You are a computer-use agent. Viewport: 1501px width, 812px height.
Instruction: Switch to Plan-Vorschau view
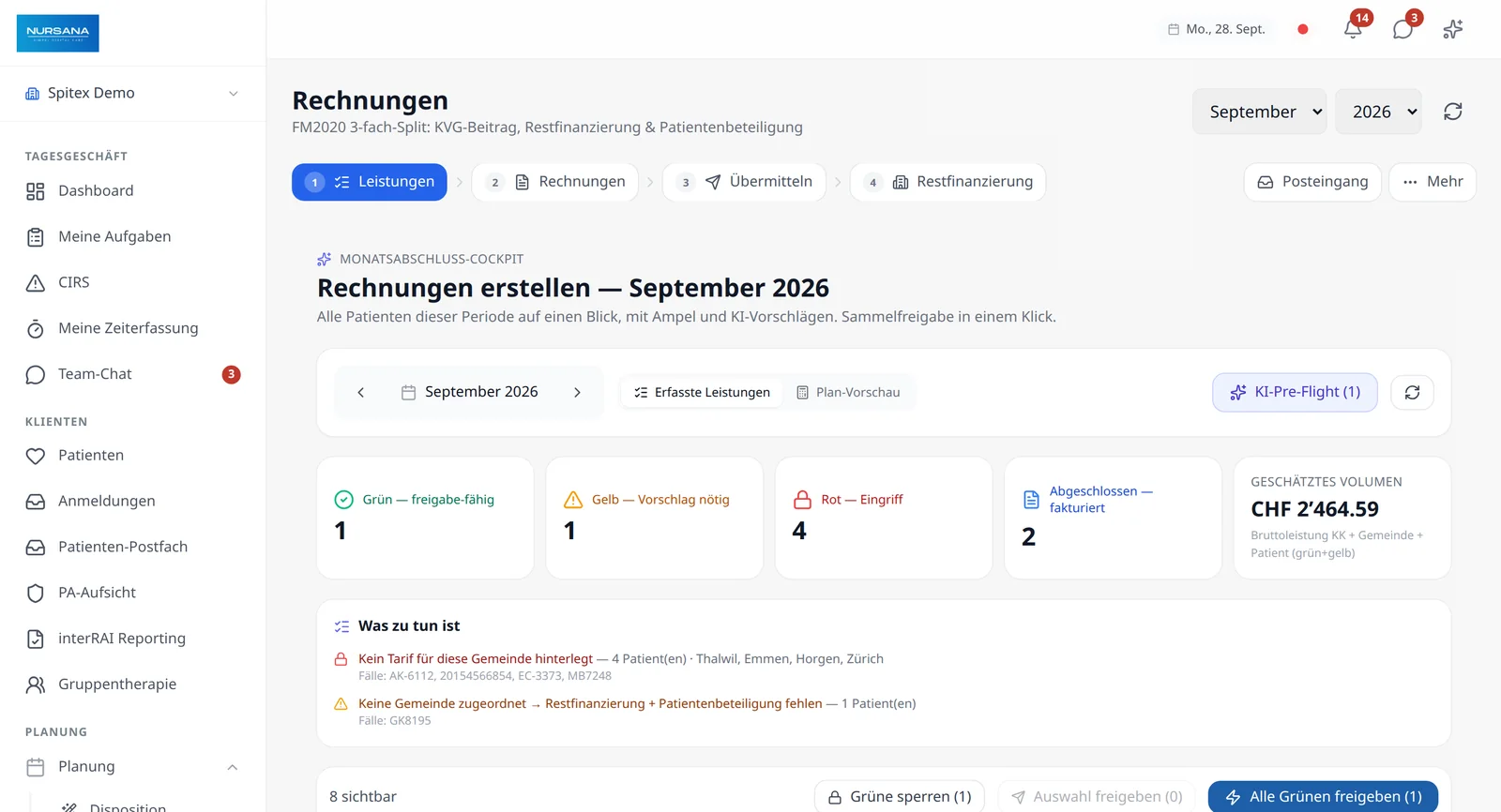coord(848,392)
